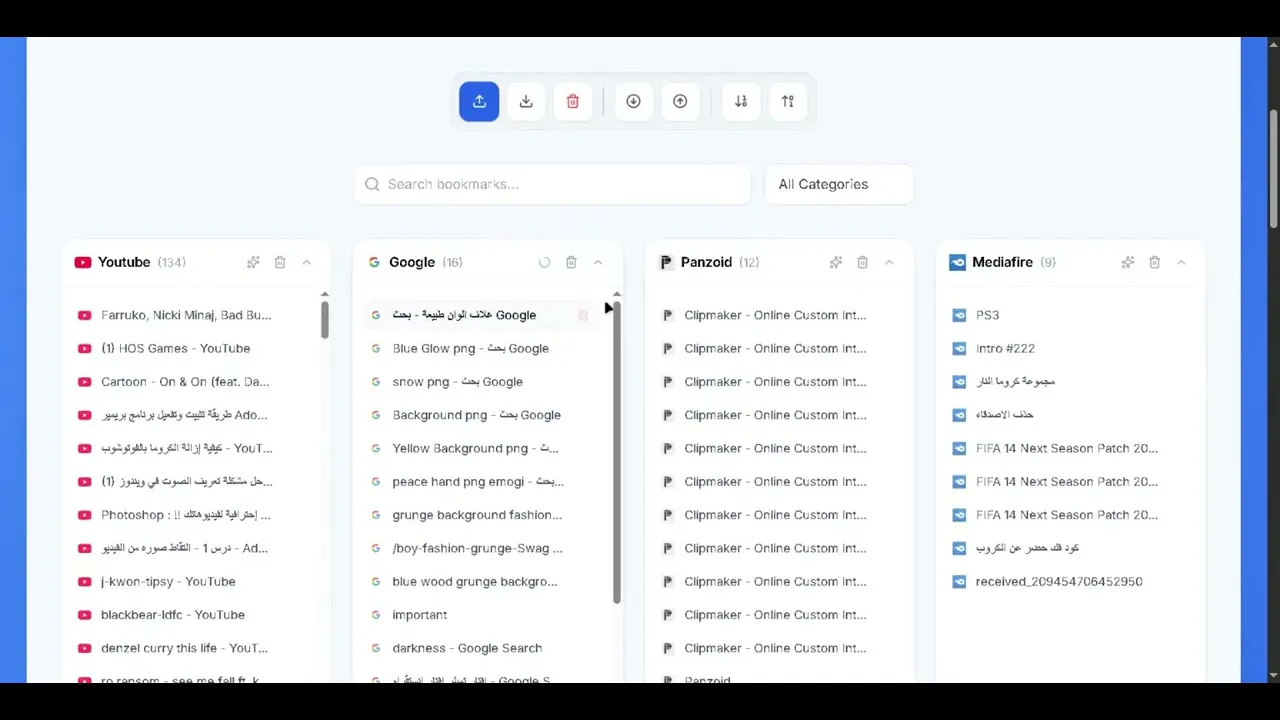This screenshot has height=720, width=1280.
Task: Collapse the Youtube category card
Action: 307,262
